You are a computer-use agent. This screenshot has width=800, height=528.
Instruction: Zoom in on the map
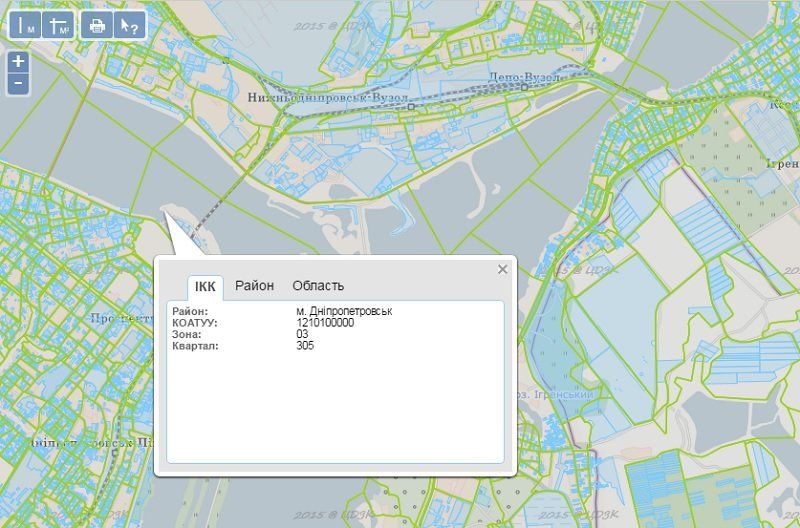pyautogui.click(x=18, y=62)
